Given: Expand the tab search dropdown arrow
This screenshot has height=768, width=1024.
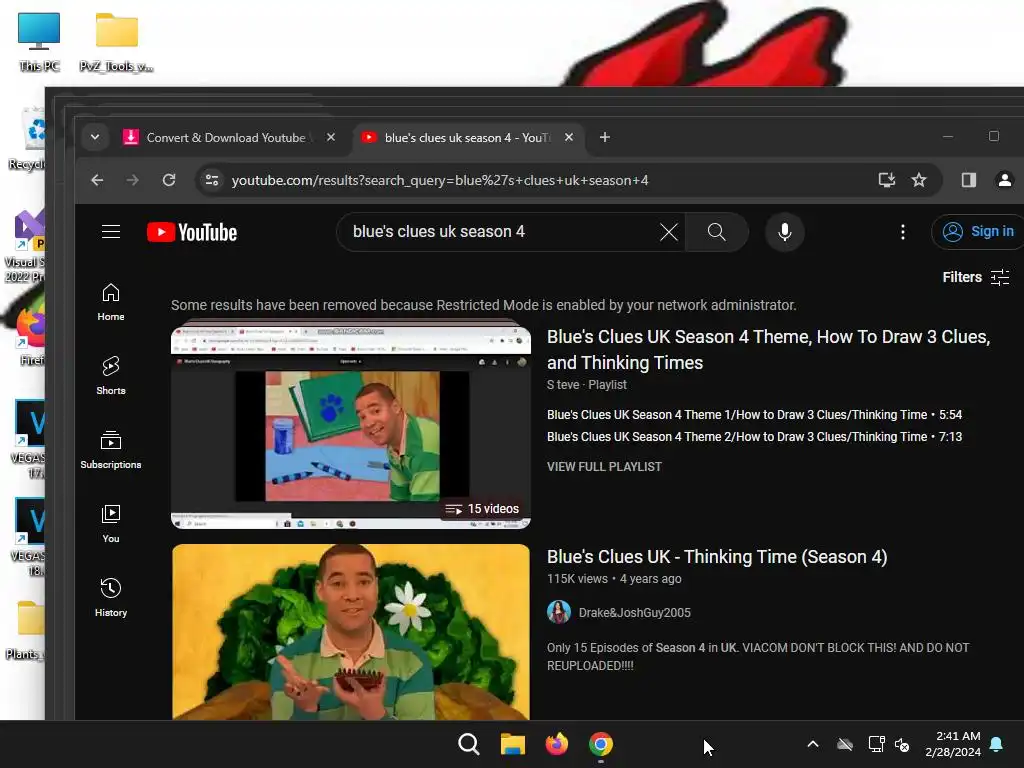Looking at the screenshot, I should (95, 137).
